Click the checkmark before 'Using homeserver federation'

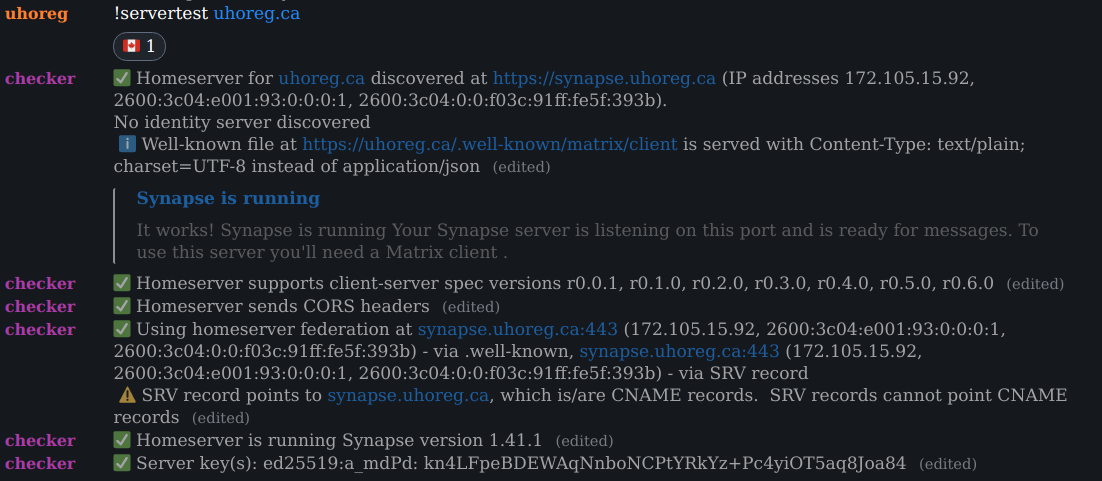[x=123, y=329]
